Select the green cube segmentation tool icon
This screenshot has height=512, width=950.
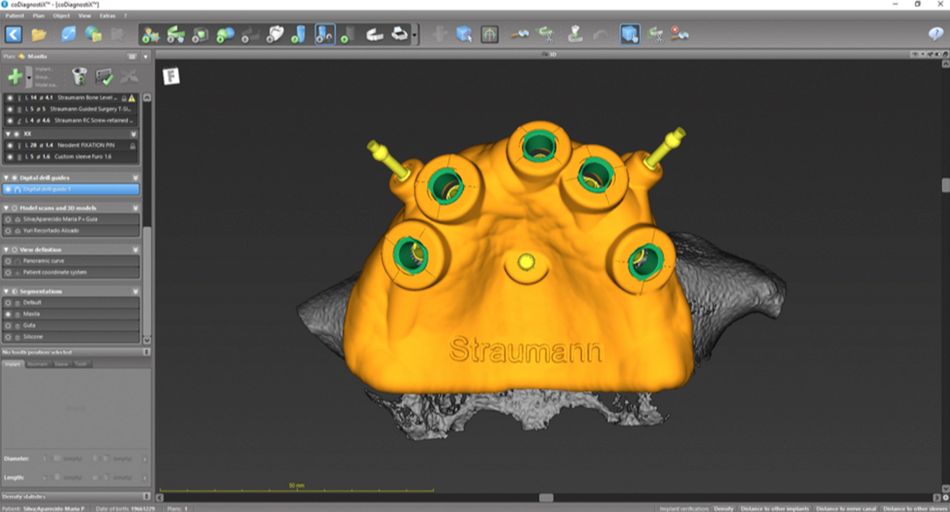201,35
